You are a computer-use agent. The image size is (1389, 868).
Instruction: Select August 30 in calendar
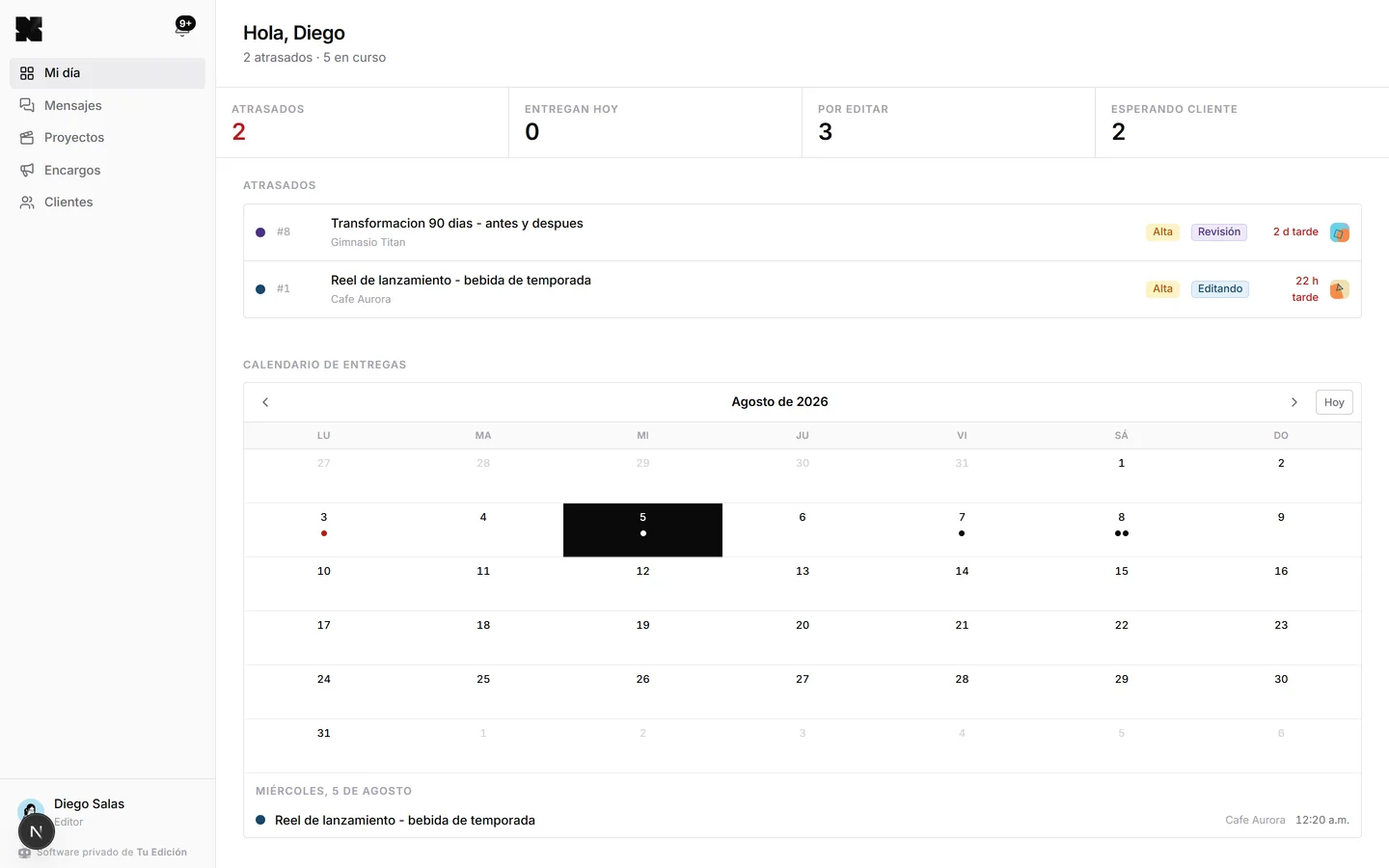[x=1281, y=692]
